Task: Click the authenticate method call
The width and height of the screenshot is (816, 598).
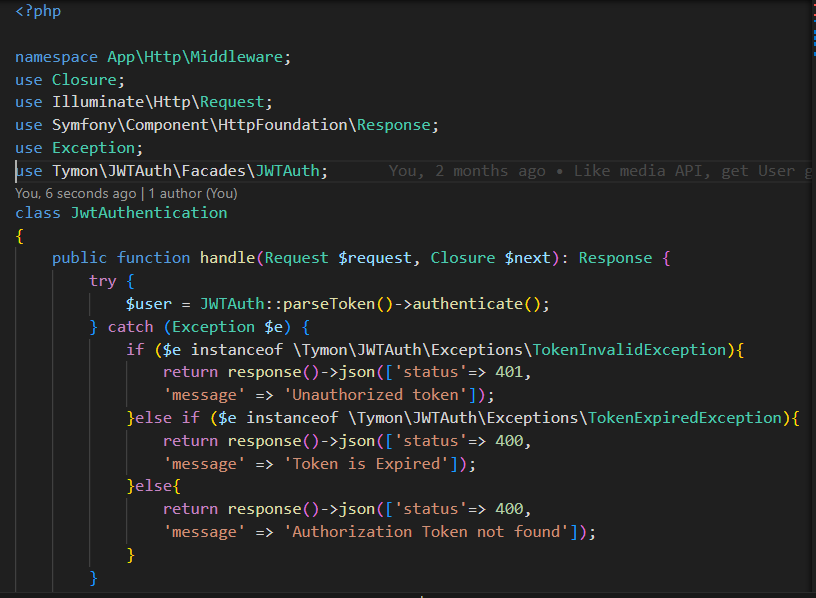Action: [x=467, y=304]
